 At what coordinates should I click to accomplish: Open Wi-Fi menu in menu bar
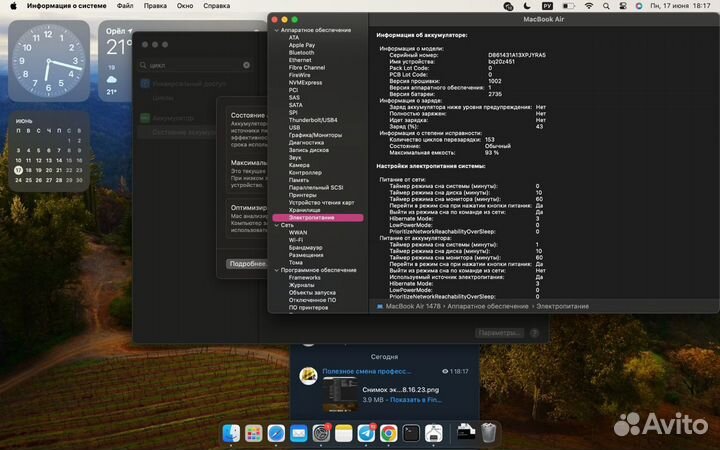click(589, 6)
